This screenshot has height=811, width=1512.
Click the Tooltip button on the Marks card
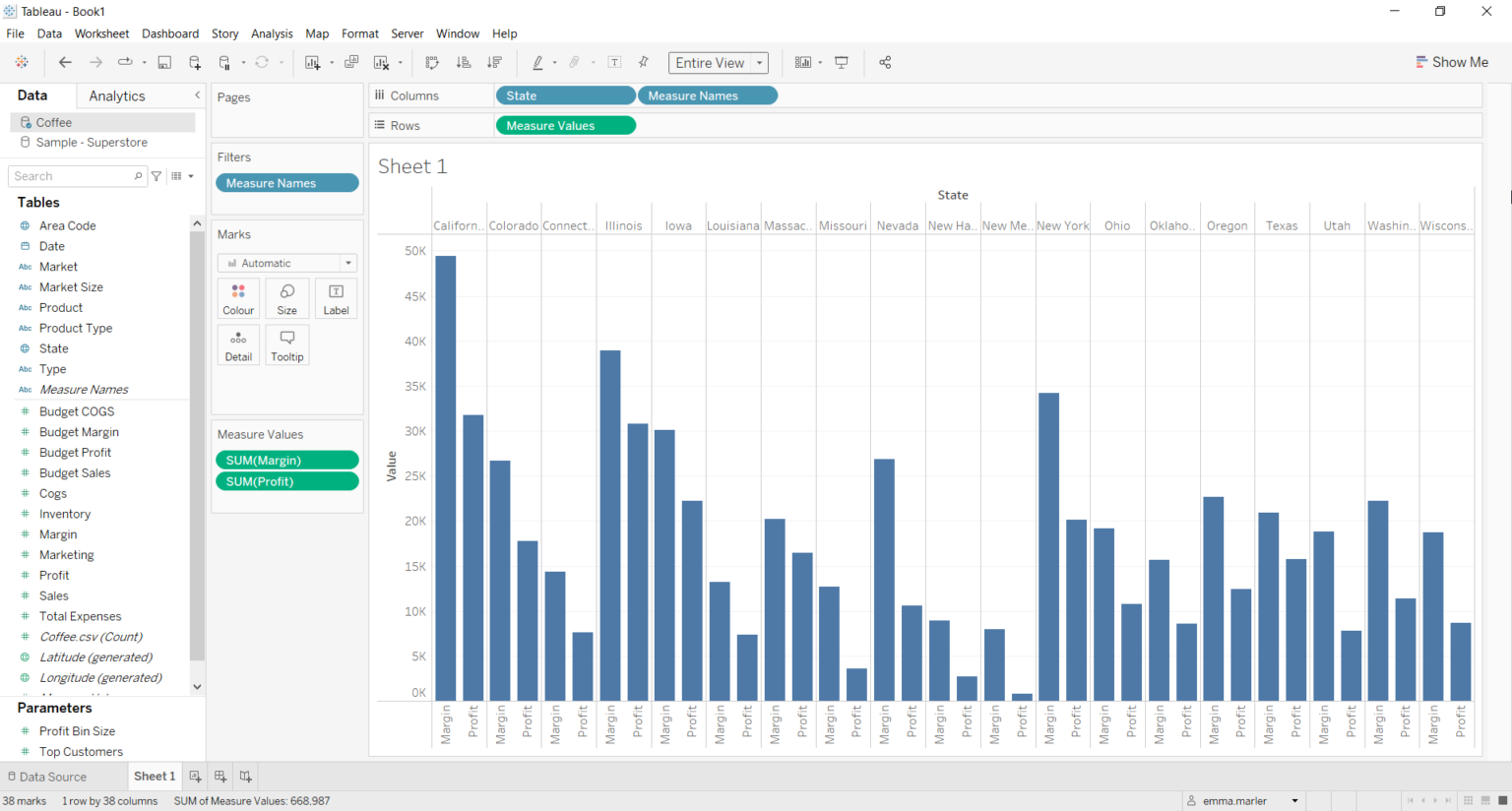(287, 345)
